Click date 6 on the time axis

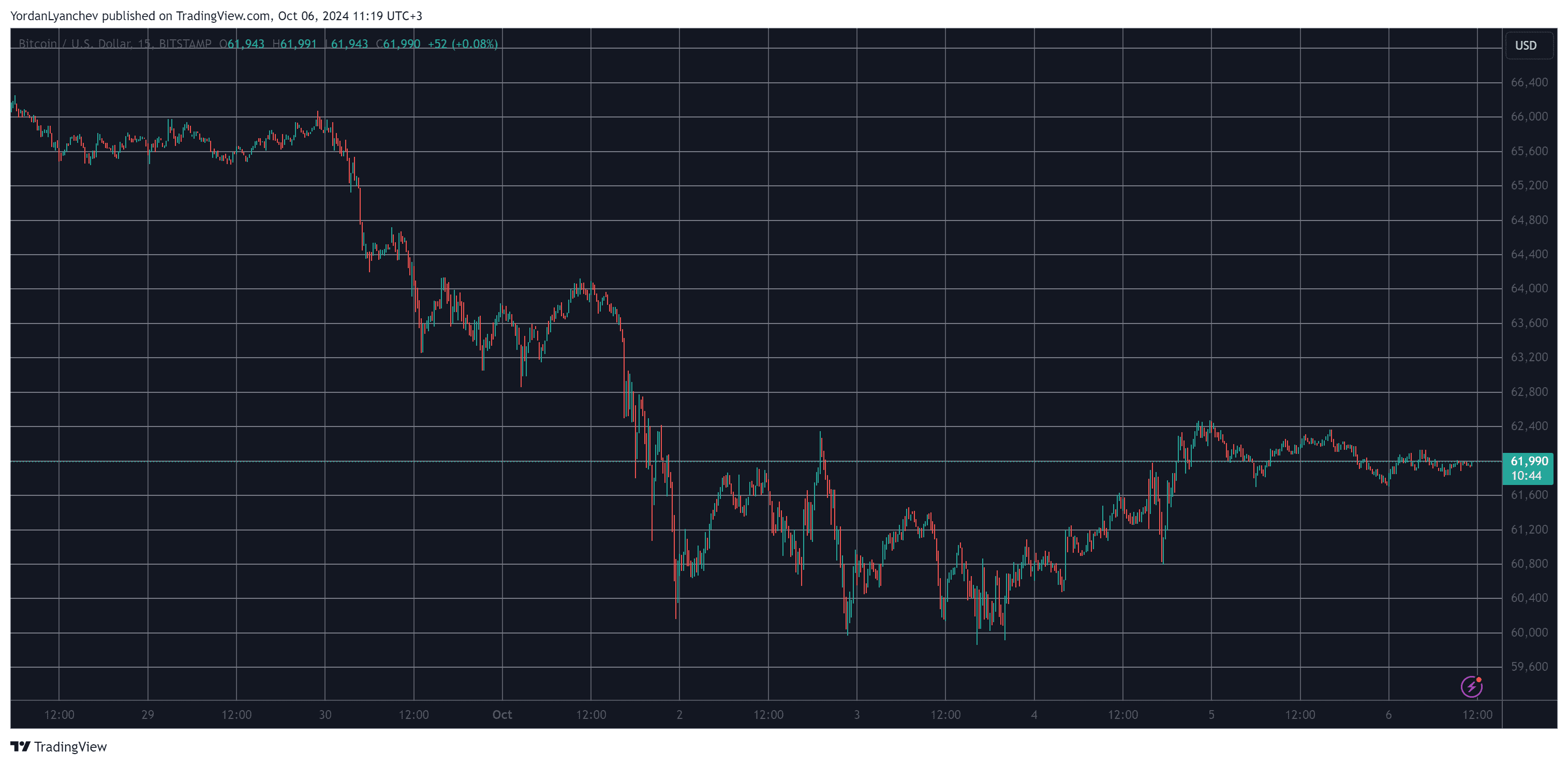click(x=1388, y=714)
